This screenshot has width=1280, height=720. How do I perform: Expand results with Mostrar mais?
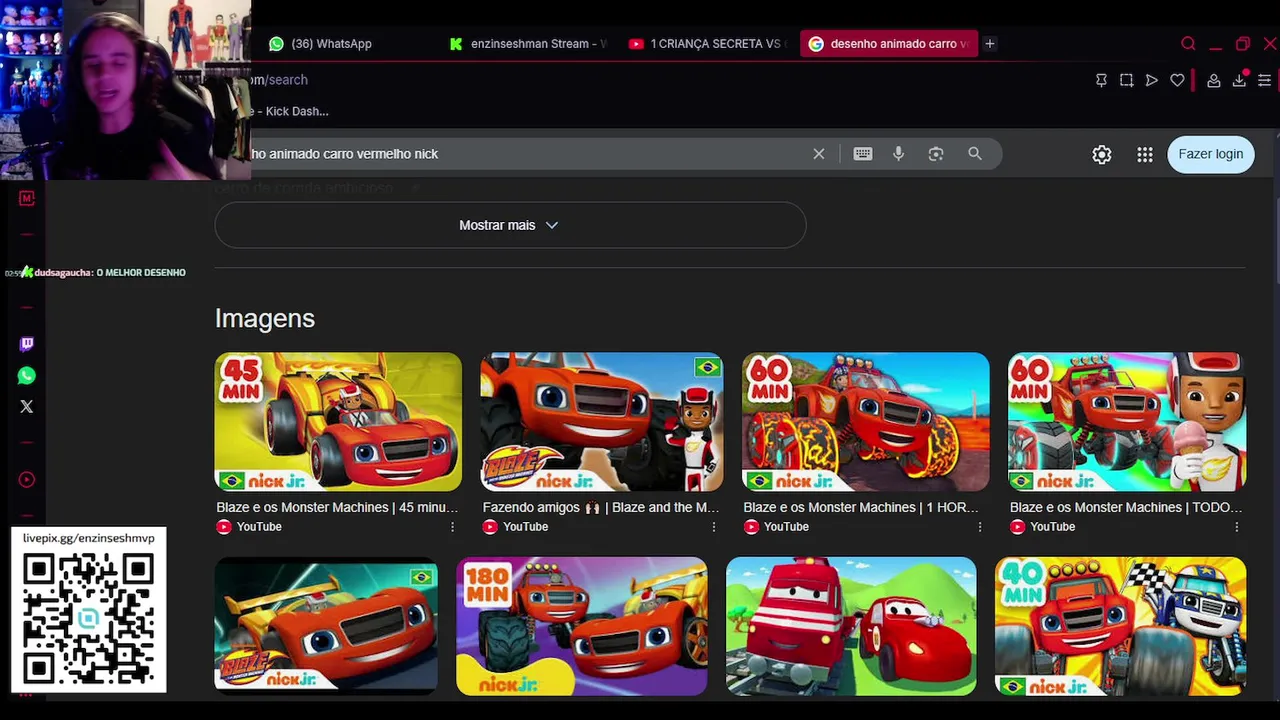pos(510,225)
